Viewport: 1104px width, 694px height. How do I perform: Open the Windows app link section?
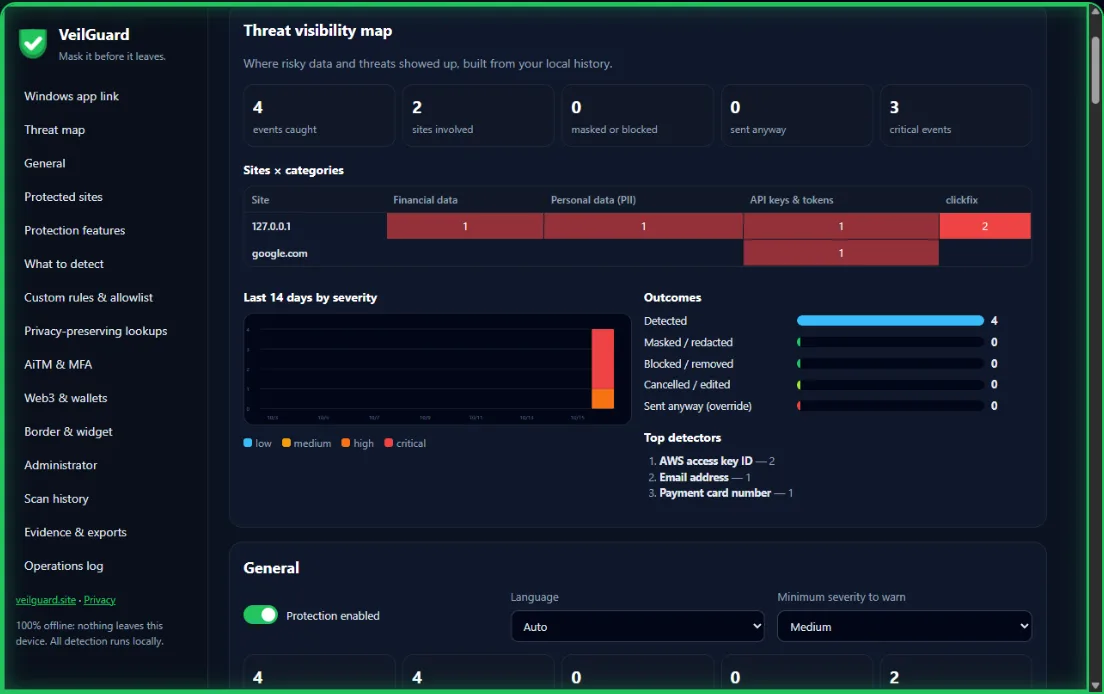click(x=71, y=96)
